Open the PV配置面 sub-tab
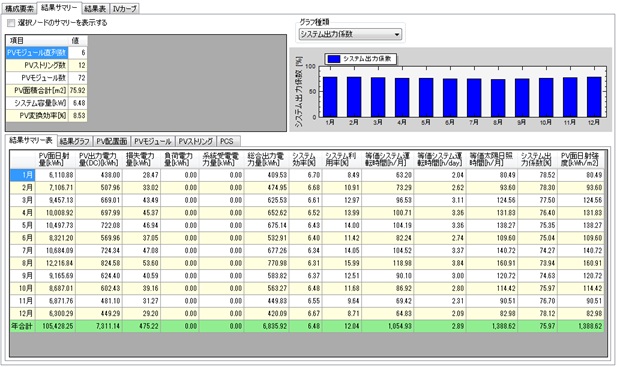Viewport: 617px width, 367px height. 112,141
